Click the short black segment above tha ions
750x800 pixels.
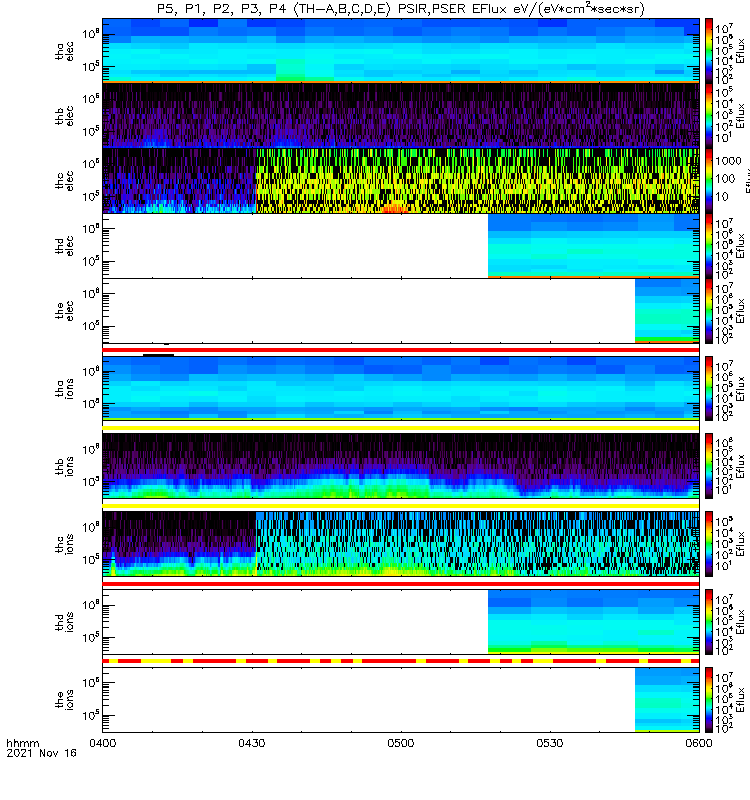[158, 355]
